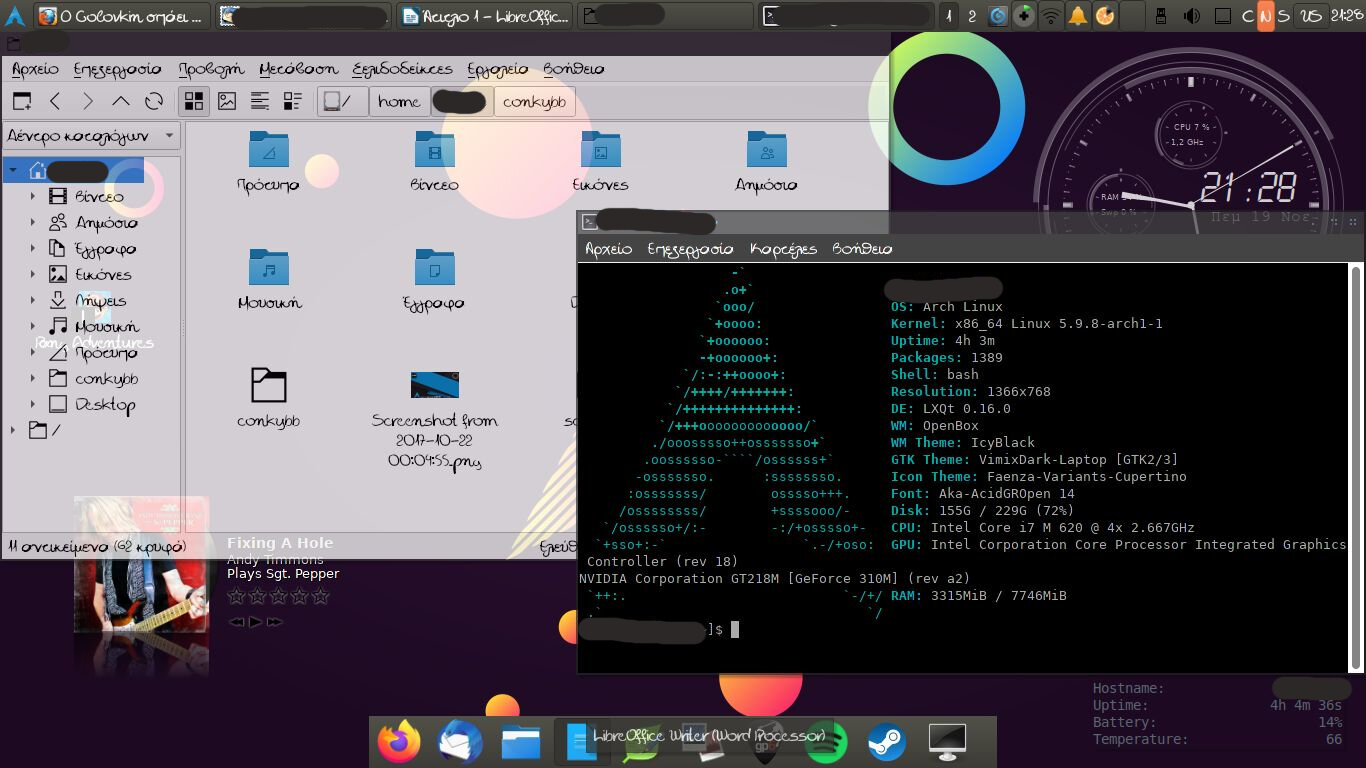
Task: Reload the current folder view
Action: pos(154,101)
